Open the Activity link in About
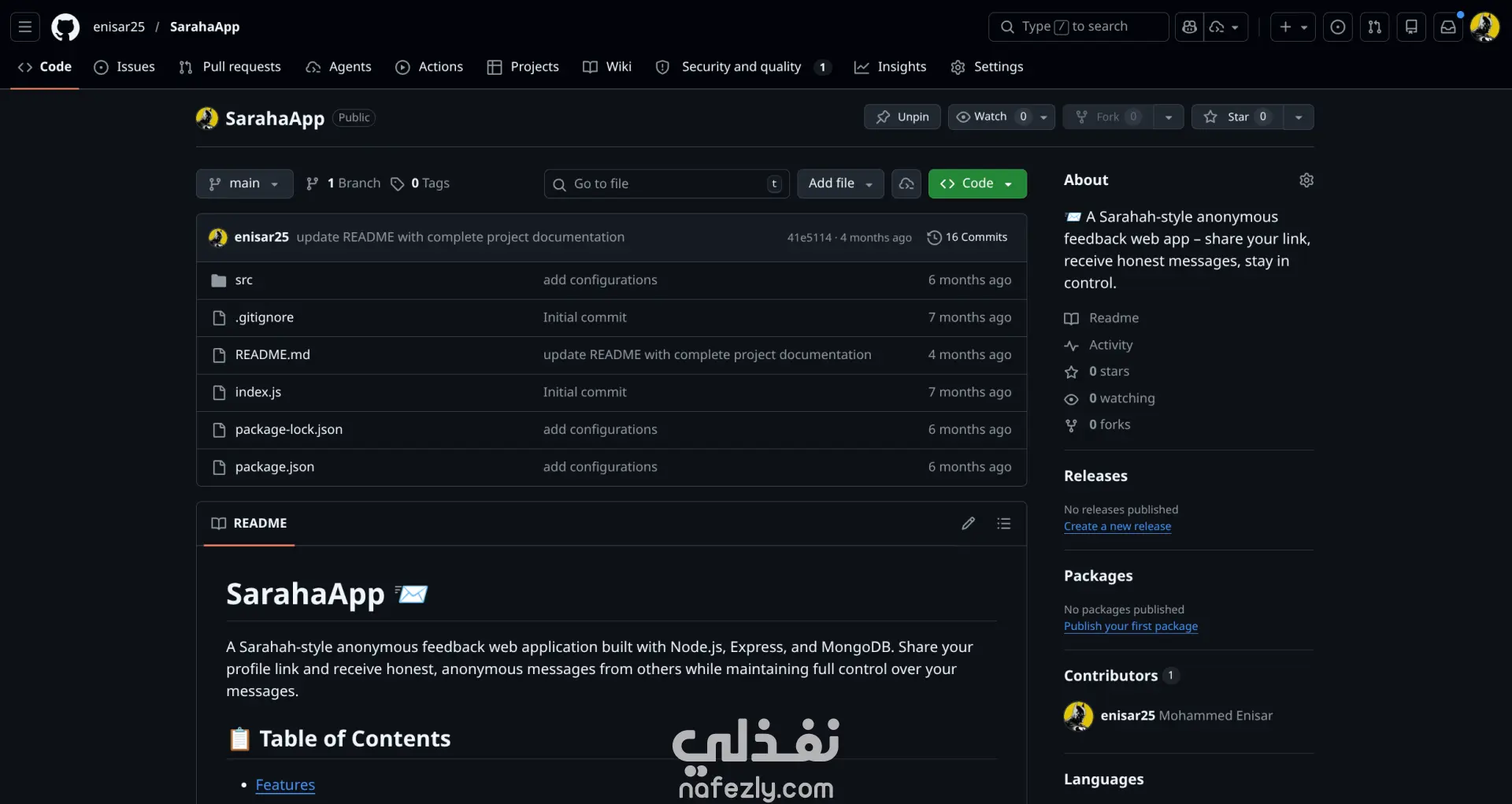 1099,345
